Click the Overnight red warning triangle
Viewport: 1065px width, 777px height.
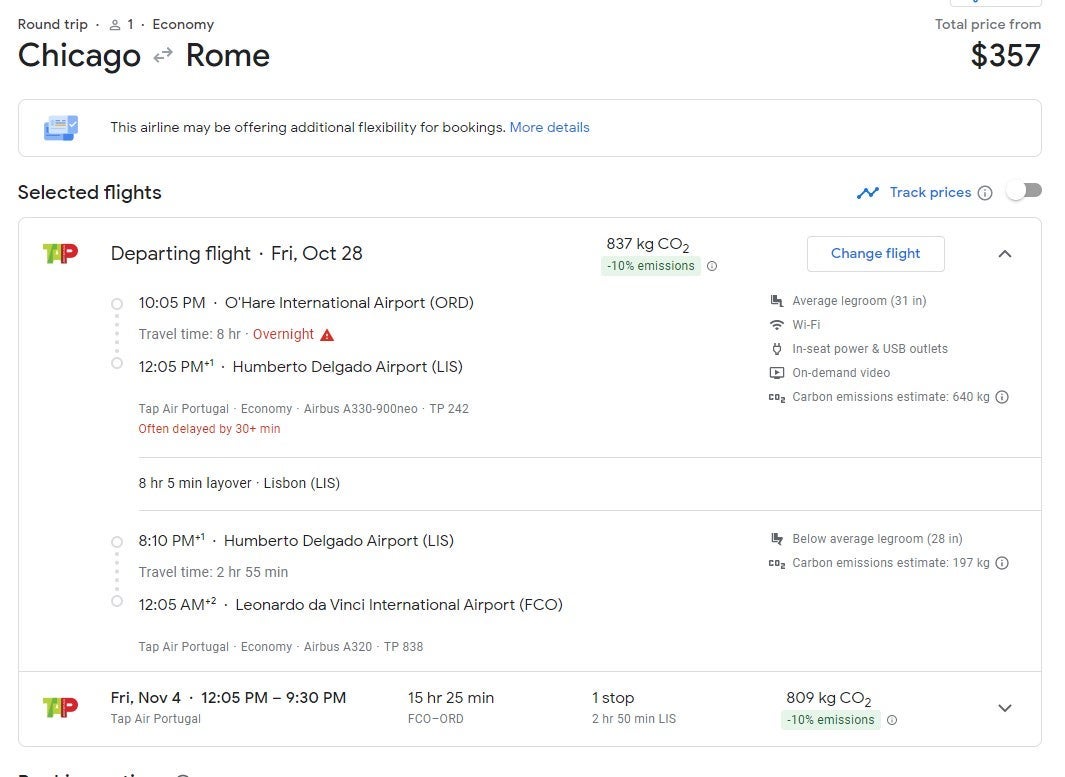pos(327,335)
